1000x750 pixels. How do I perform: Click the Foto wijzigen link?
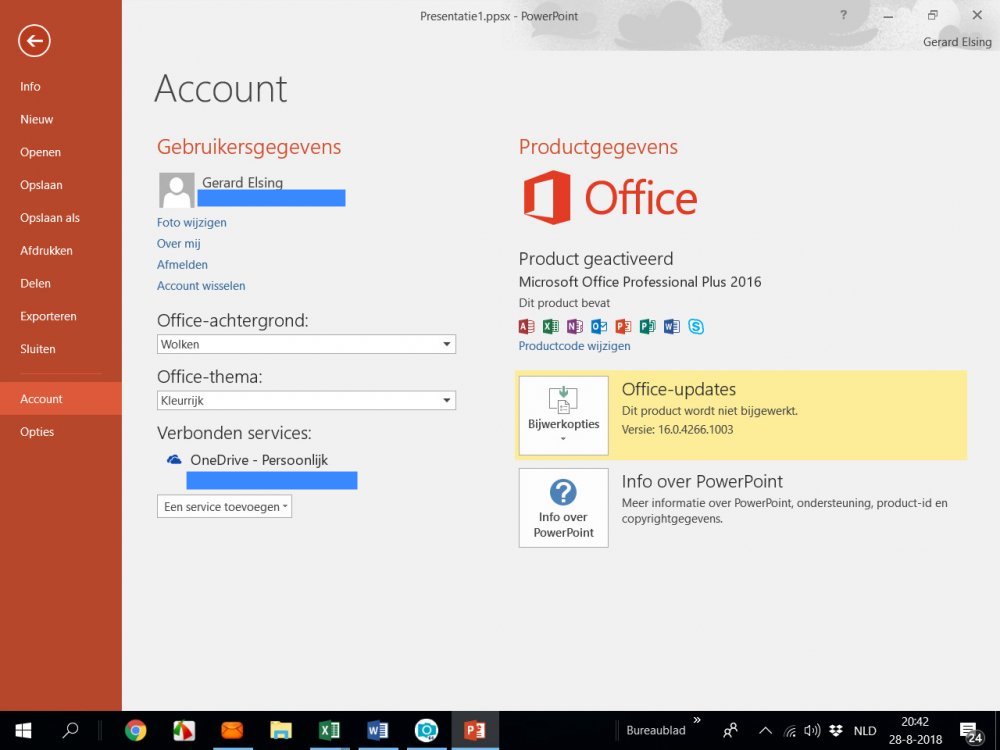coord(192,222)
